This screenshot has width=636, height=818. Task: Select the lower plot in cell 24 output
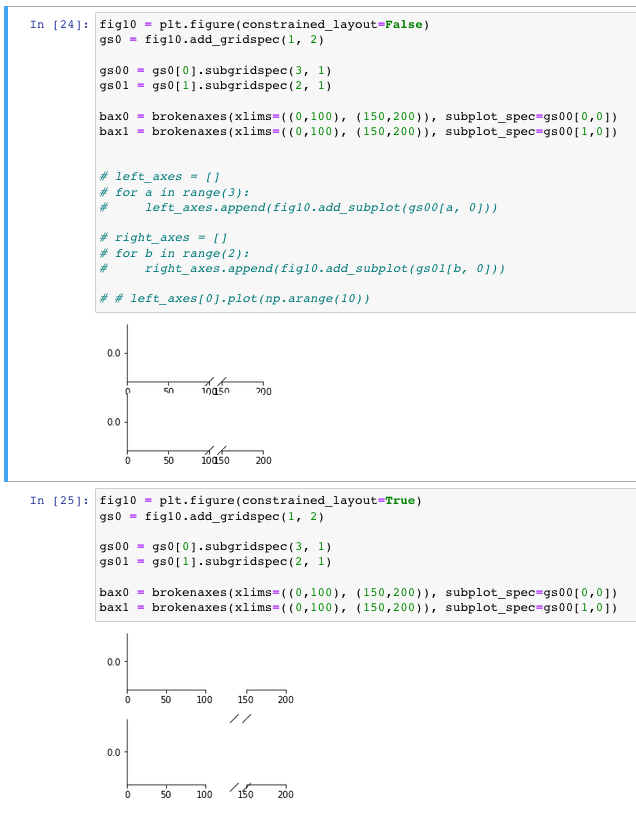click(189, 429)
